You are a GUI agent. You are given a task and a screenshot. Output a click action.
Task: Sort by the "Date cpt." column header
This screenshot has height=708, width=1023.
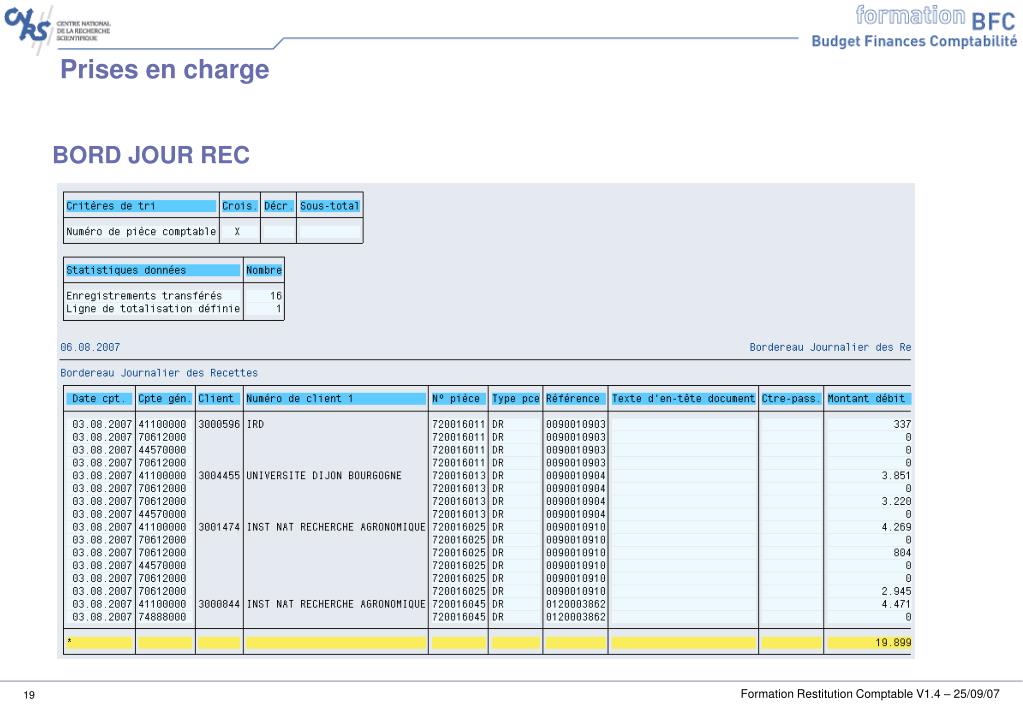click(100, 399)
